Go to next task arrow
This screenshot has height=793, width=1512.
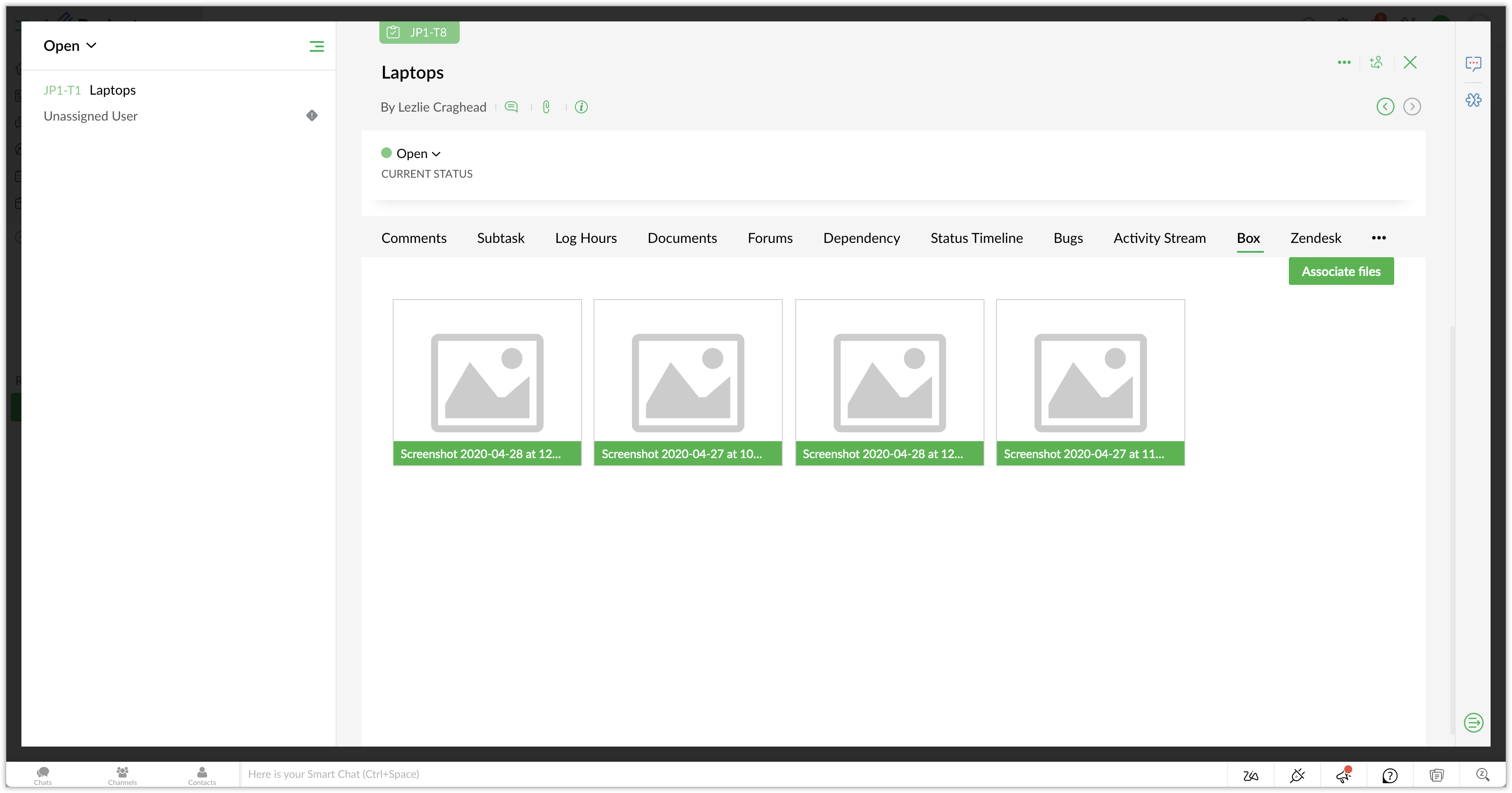point(1412,106)
